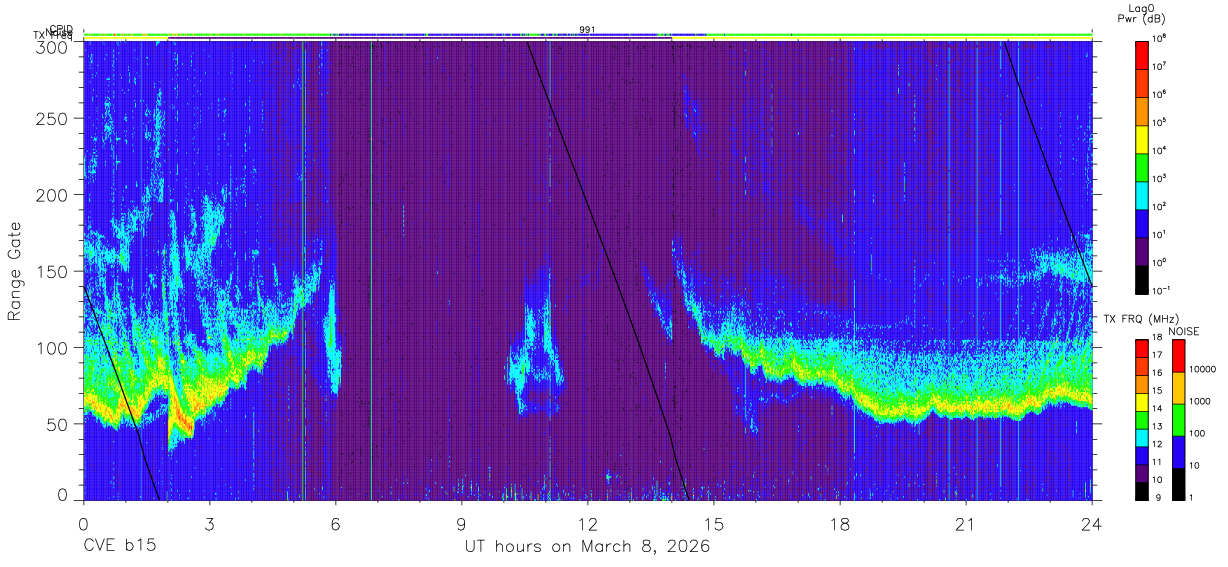1228x567 pixels.
Task: Pick the green segment of the TX FRQ colorbar
Action: coord(1142,420)
